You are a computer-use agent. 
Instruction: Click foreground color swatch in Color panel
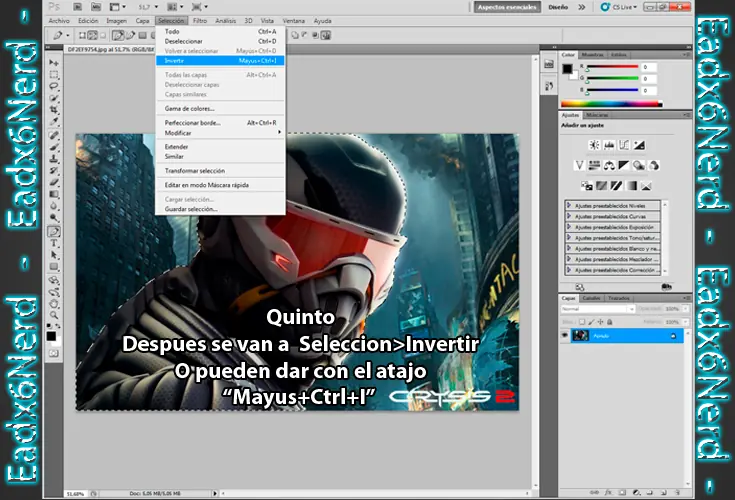(567, 69)
